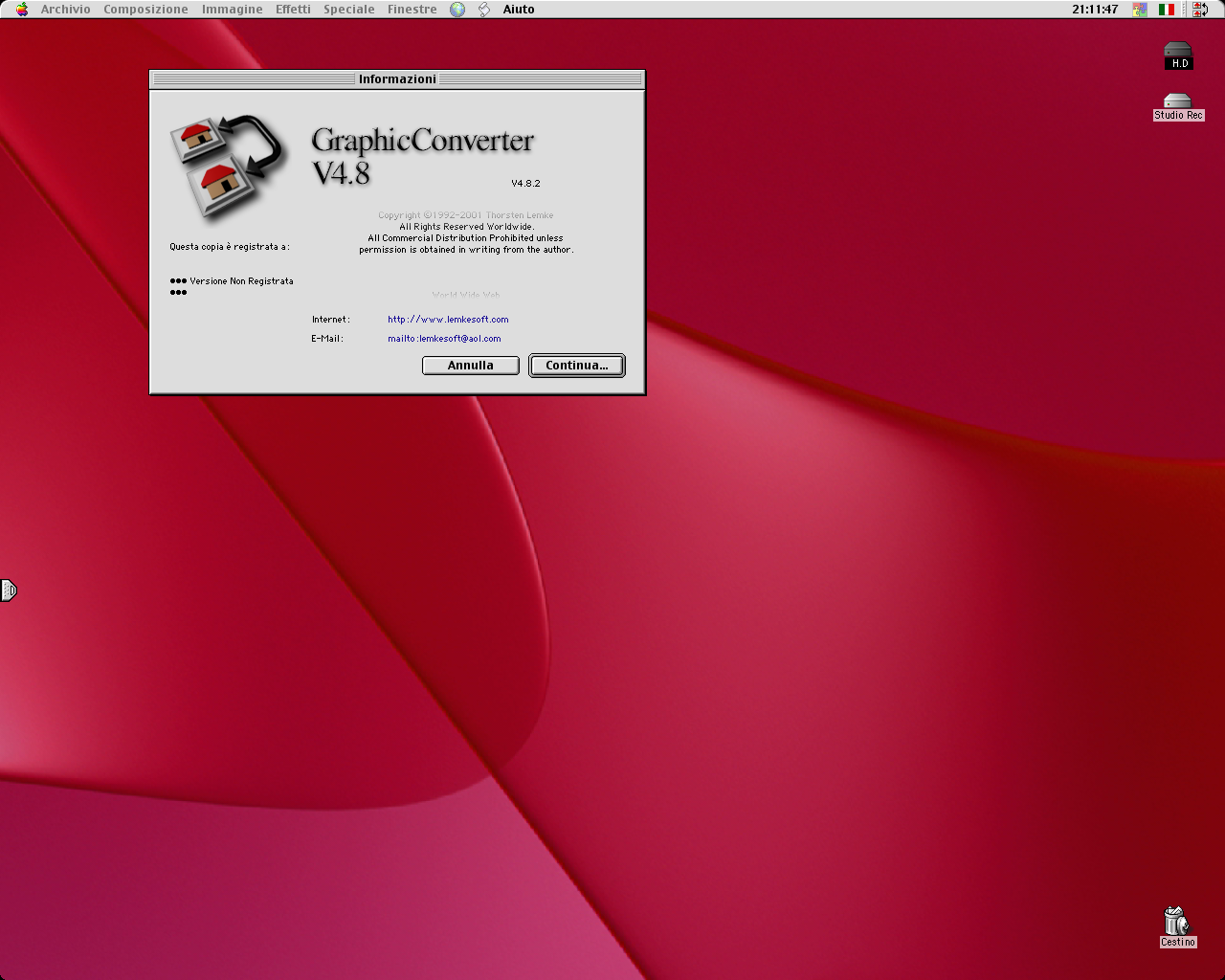Click the menu bar clock 21:11:47
1225x980 pixels.
click(1095, 10)
